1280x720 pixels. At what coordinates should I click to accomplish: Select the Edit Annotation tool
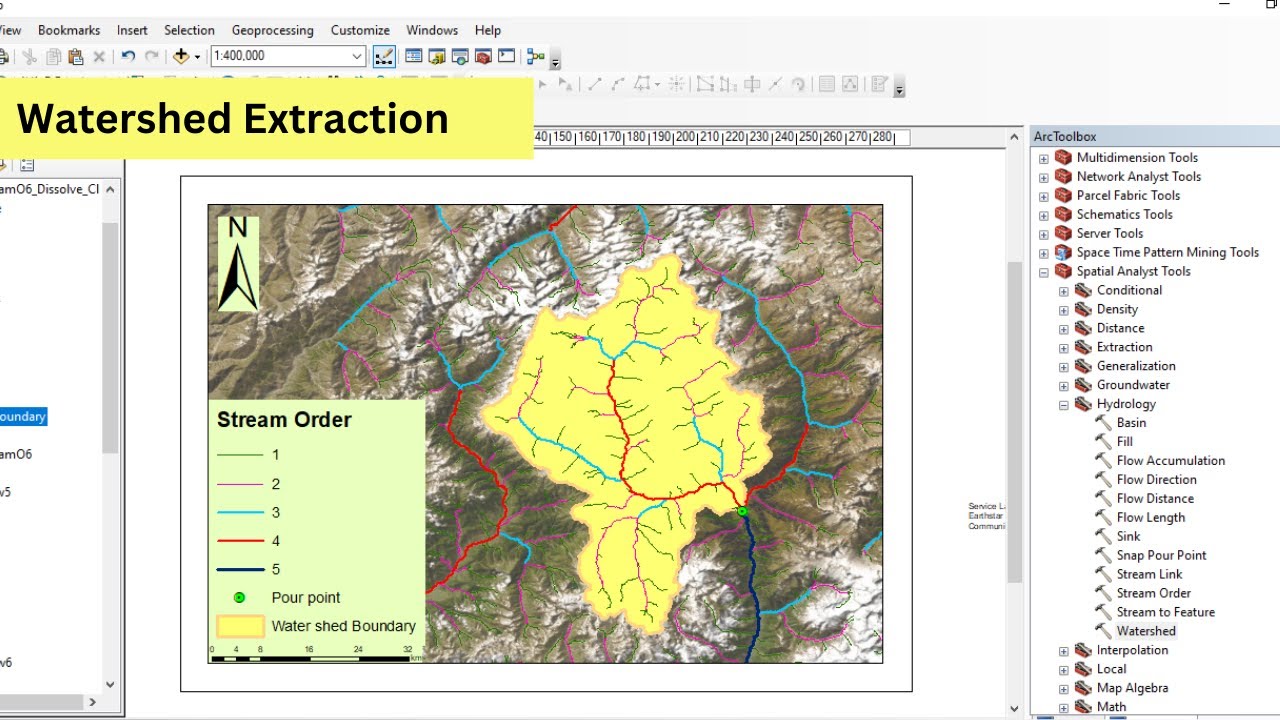pos(565,85)
